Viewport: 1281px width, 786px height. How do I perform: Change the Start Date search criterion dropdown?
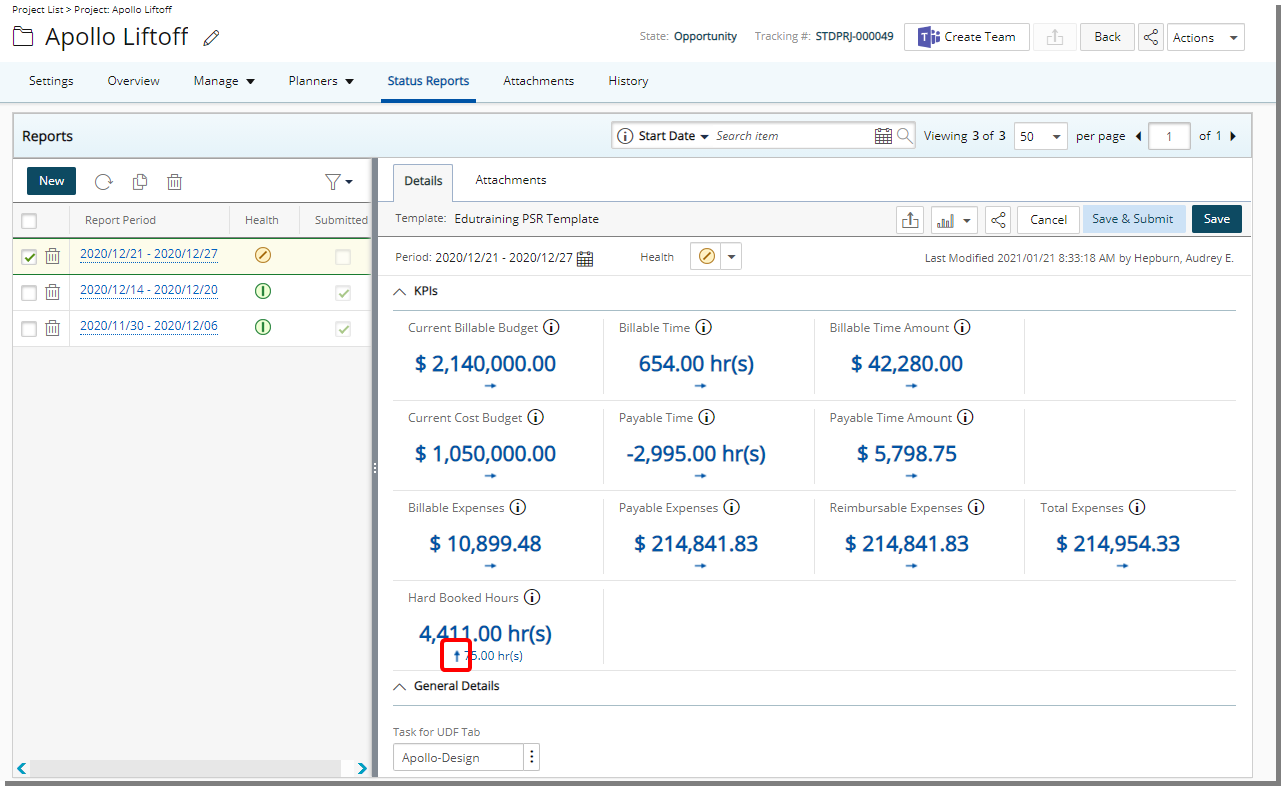(673, 136)
